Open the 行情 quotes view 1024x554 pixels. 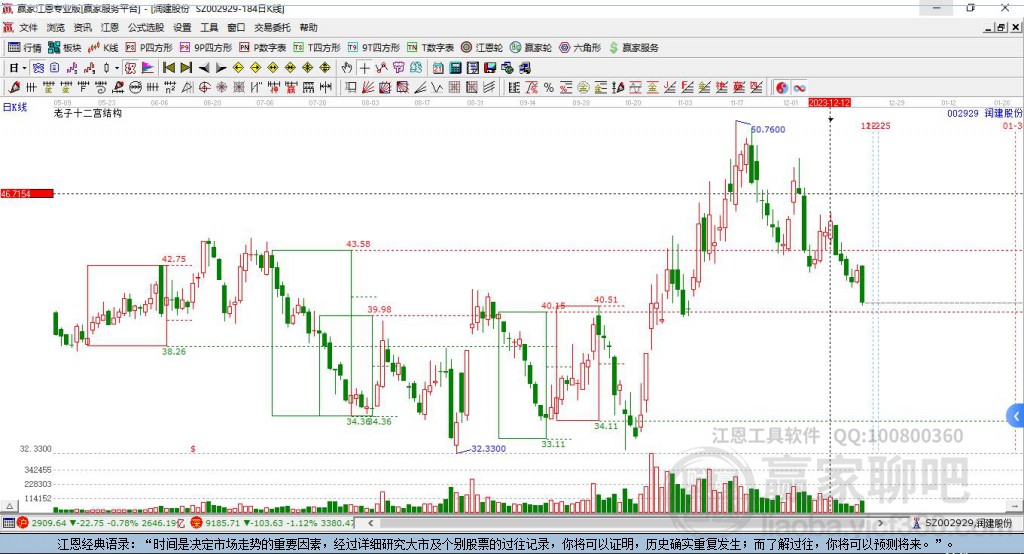coord(24,48)
